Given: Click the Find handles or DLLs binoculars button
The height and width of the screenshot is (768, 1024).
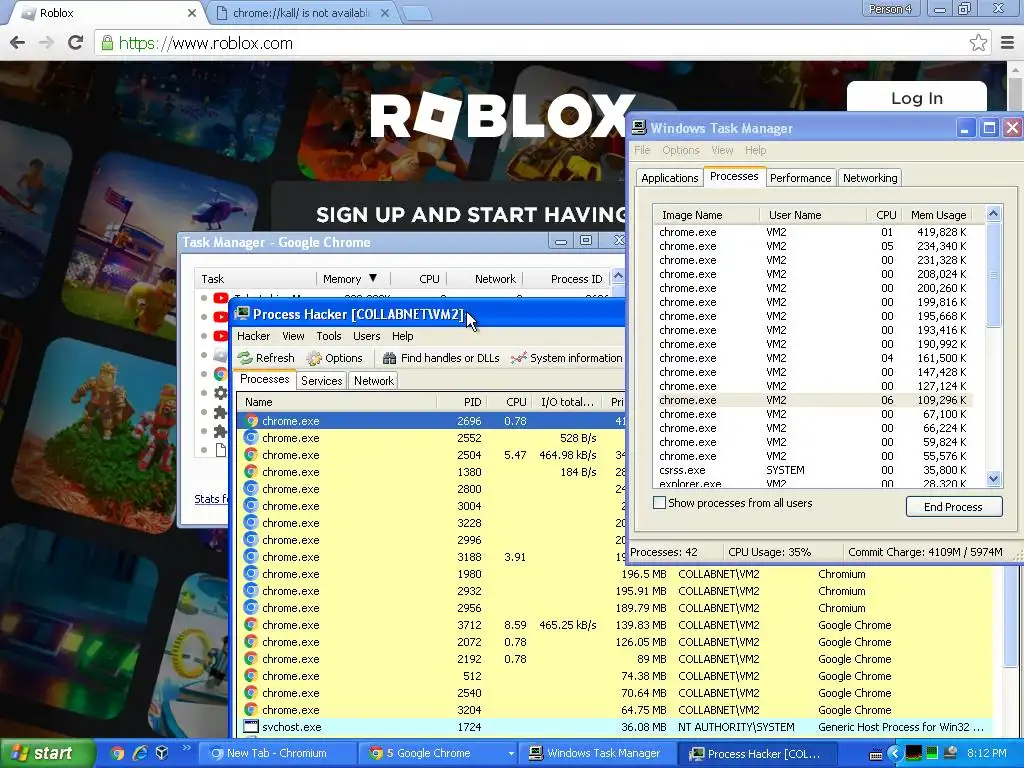Looking at the screenshot, I should [441, 358].
